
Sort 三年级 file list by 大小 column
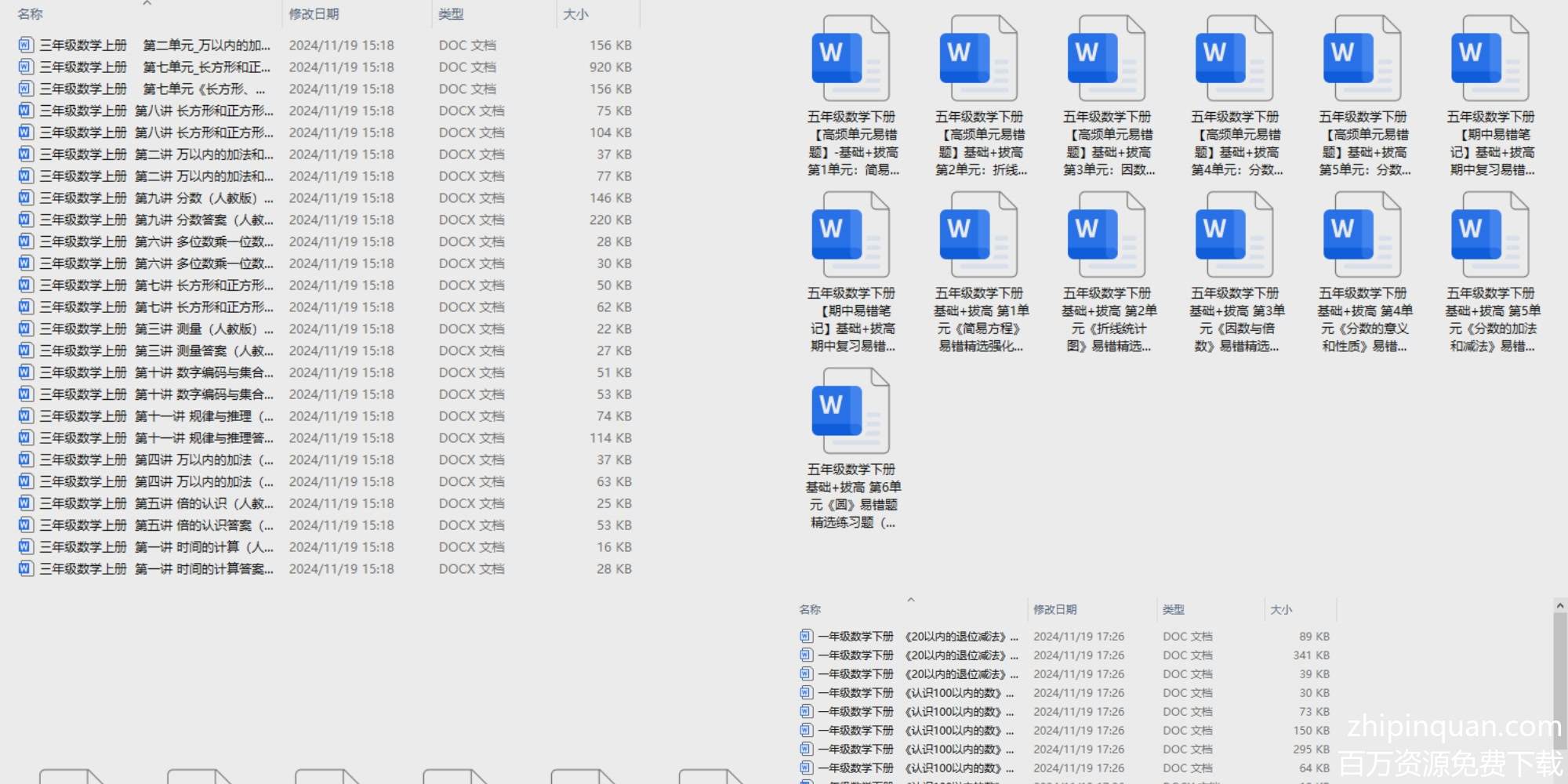[575, 14]
